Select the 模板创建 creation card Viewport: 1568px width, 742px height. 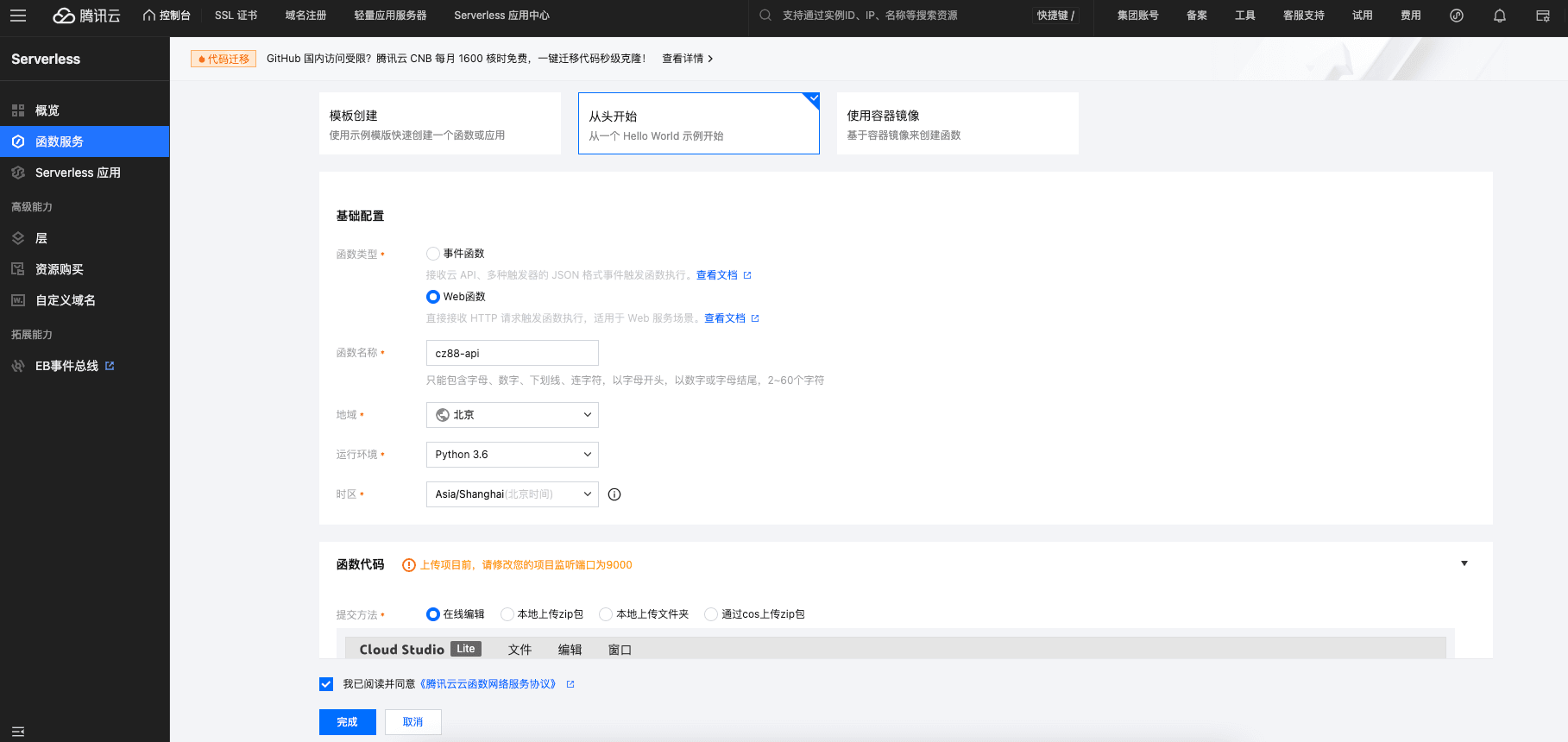pyautogui.click(x=439, y=123)
